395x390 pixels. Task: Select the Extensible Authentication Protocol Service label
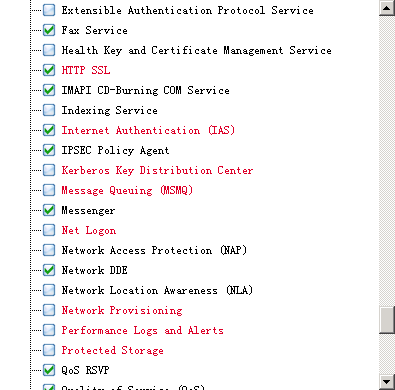point(187,10)
